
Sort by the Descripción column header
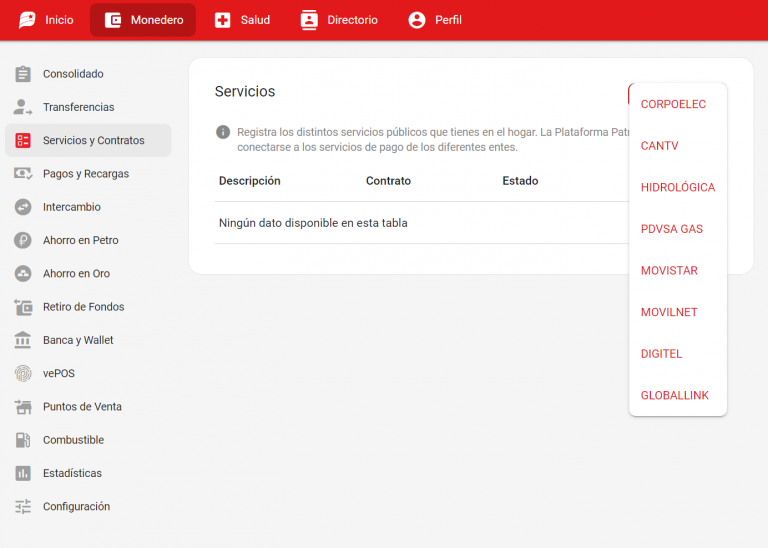[249, 181]
